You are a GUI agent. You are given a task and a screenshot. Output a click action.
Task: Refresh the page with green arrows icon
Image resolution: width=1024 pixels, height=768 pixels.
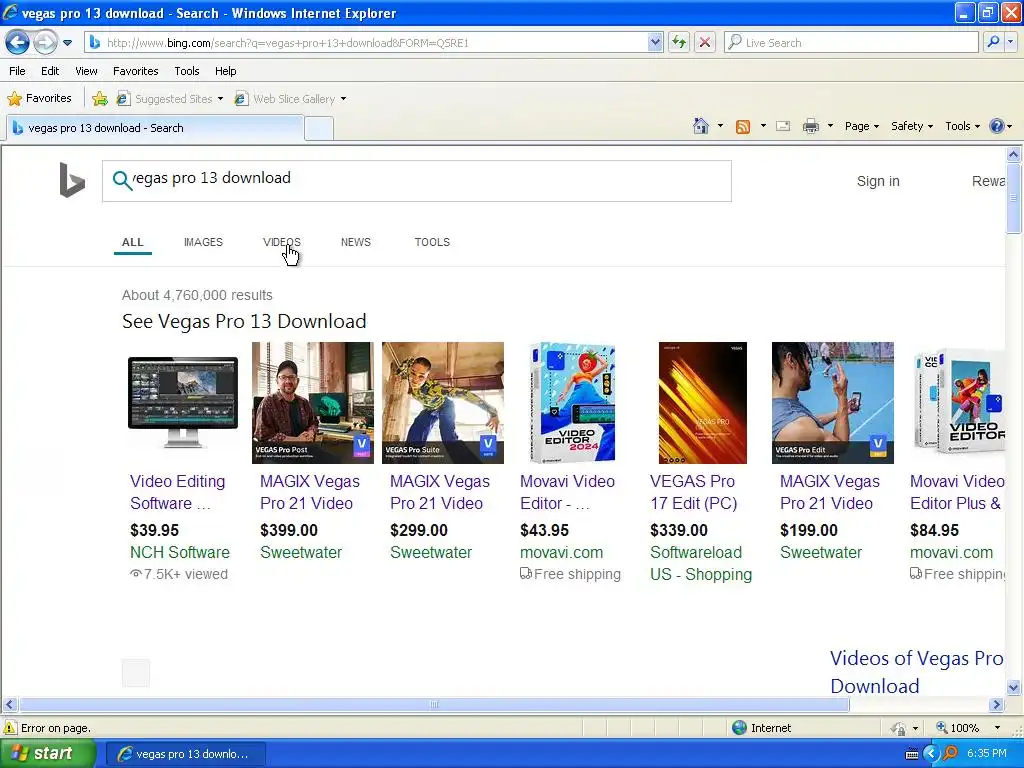click(679, 43)
